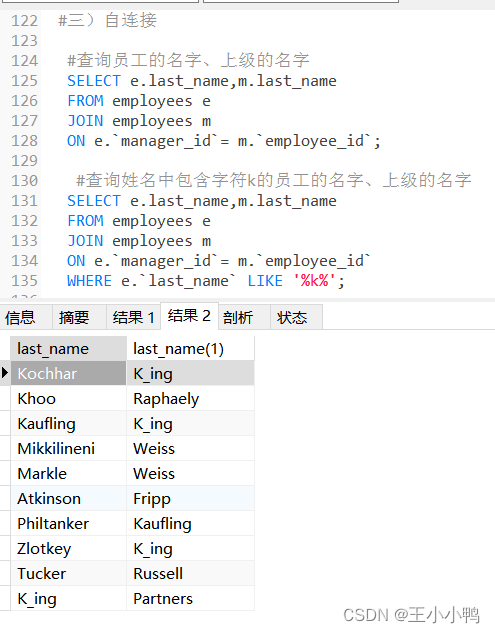Select the Partners cell
Viewport: 495px width, 633px height.
pyautogui.click(x=191, y=599)
